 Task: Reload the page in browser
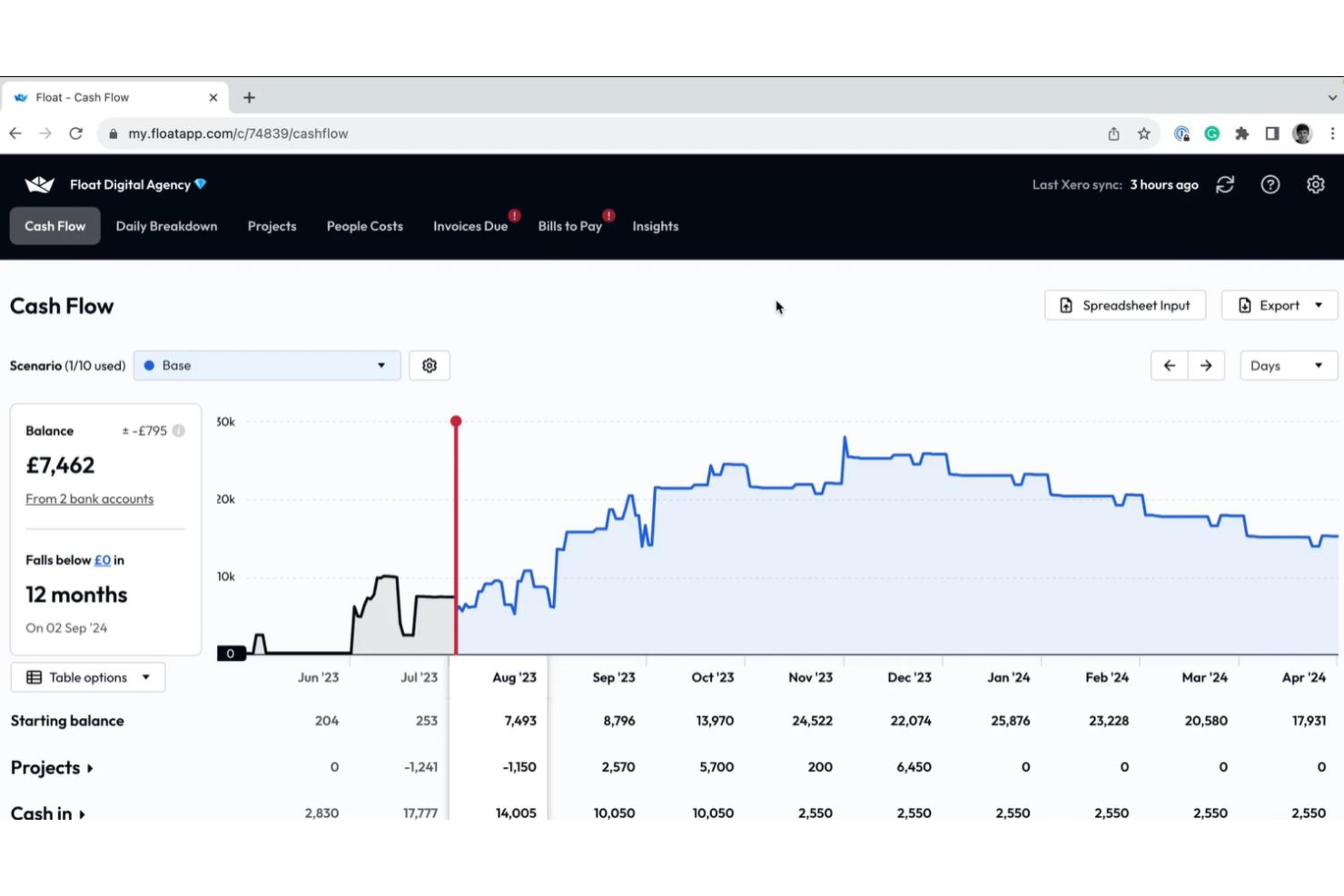[x=76, y=133]
